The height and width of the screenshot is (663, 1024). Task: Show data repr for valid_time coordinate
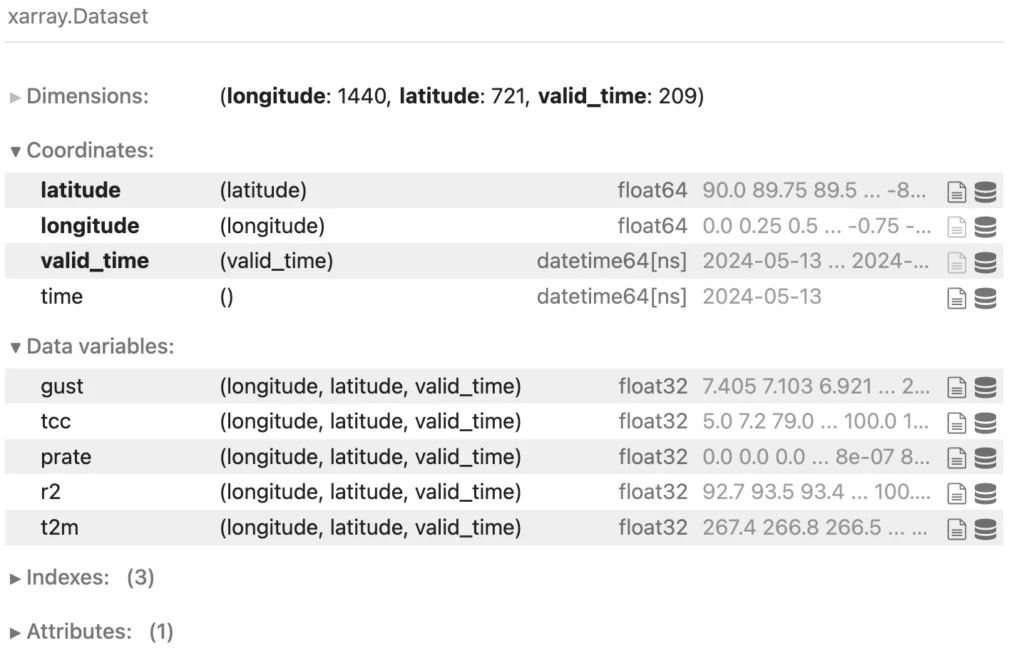tap(985, 262)
